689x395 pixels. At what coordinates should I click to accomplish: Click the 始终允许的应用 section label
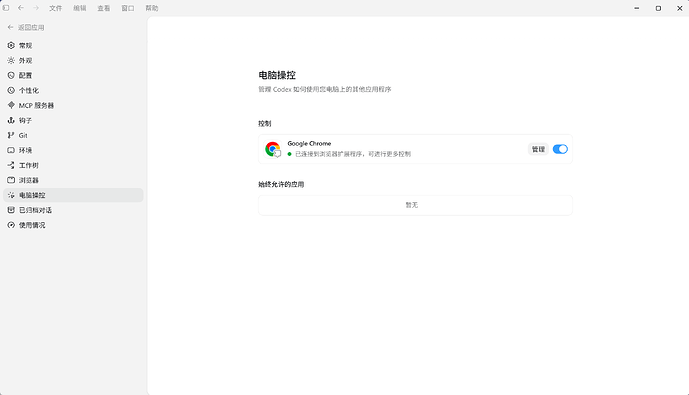[x=281, y=185]
